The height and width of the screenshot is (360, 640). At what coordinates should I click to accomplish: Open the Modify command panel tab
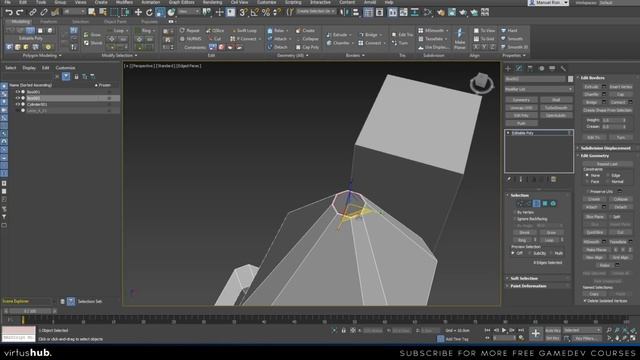(x=519, y=68)
